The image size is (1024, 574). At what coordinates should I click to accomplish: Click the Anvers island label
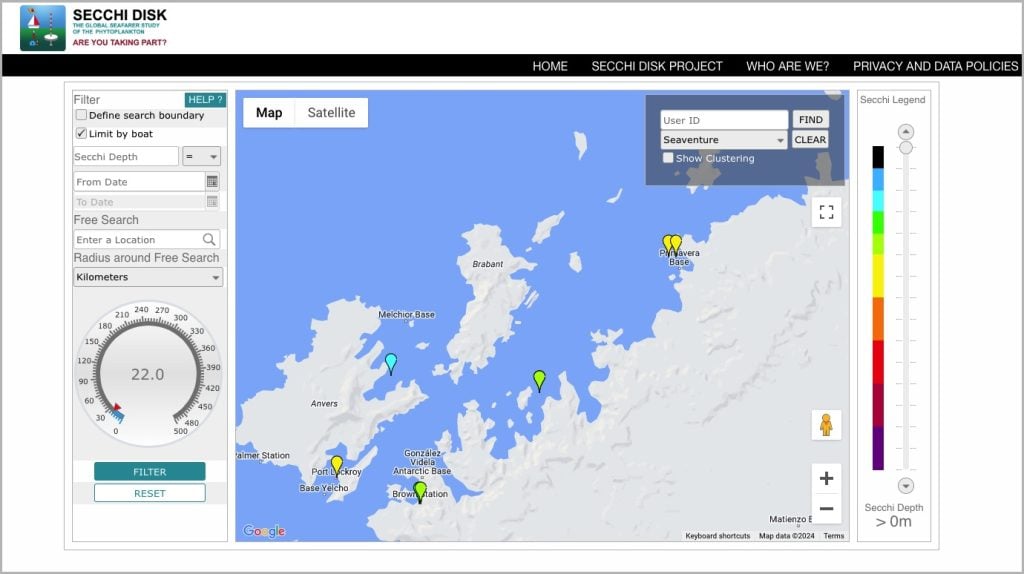324,404
